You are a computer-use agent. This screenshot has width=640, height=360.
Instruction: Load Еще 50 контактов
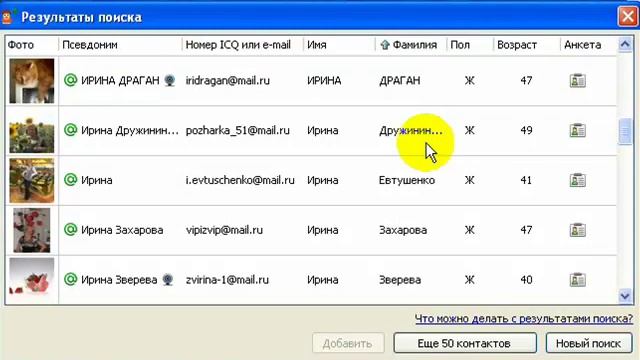point(464,343)
